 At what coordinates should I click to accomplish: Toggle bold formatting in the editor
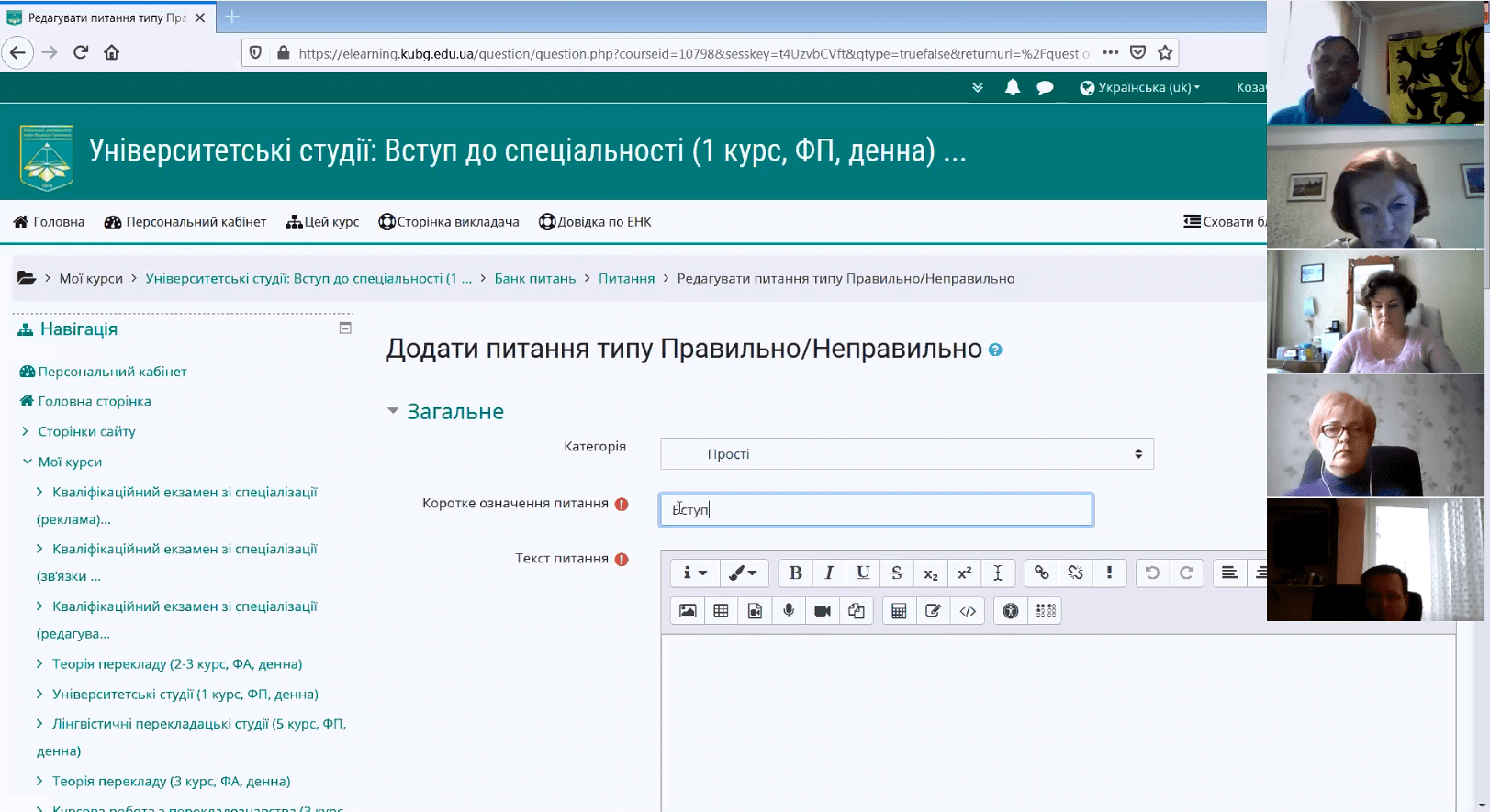click(795, 573)
